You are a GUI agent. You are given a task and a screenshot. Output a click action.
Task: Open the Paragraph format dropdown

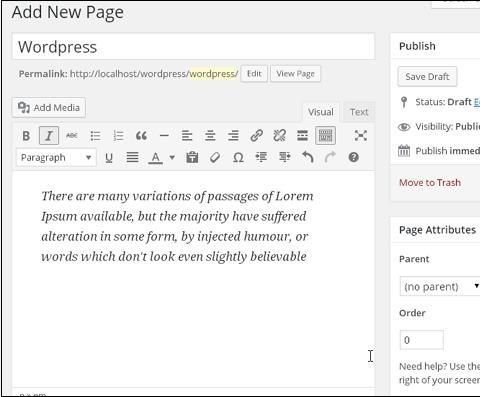56,158
